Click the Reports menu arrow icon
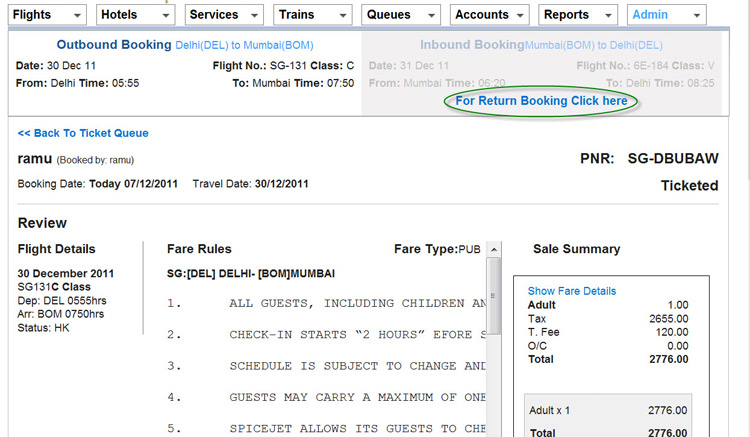The height and width of the screenshot is (437, 750). 607,16
